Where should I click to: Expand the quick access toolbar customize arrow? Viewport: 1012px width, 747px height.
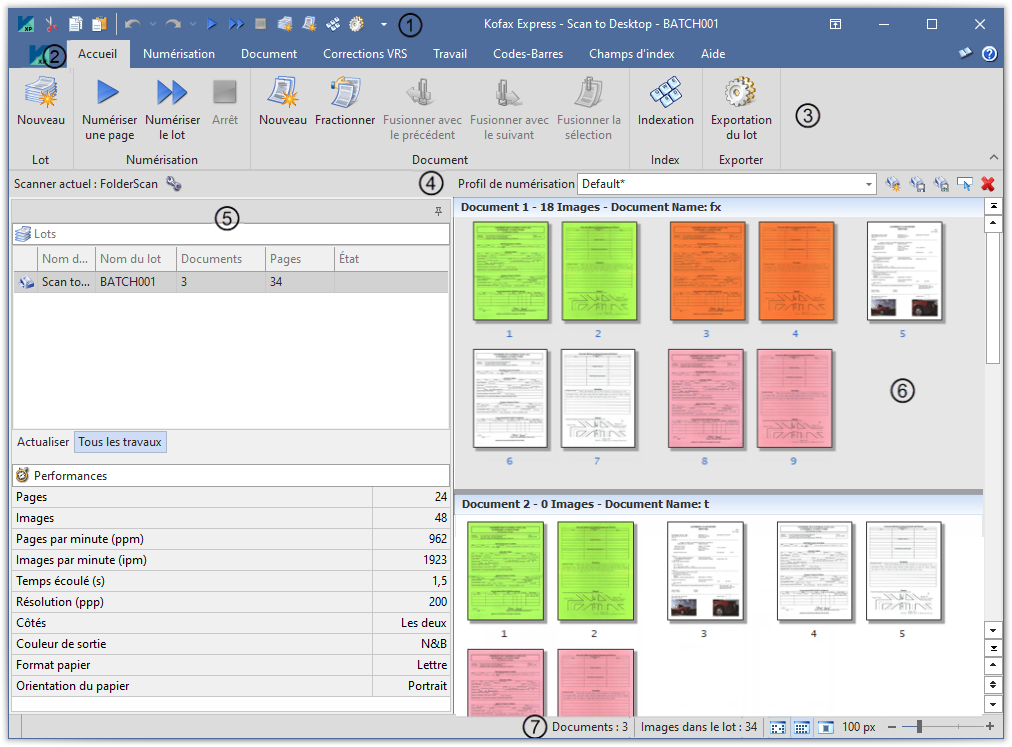[x=383, y=24]
